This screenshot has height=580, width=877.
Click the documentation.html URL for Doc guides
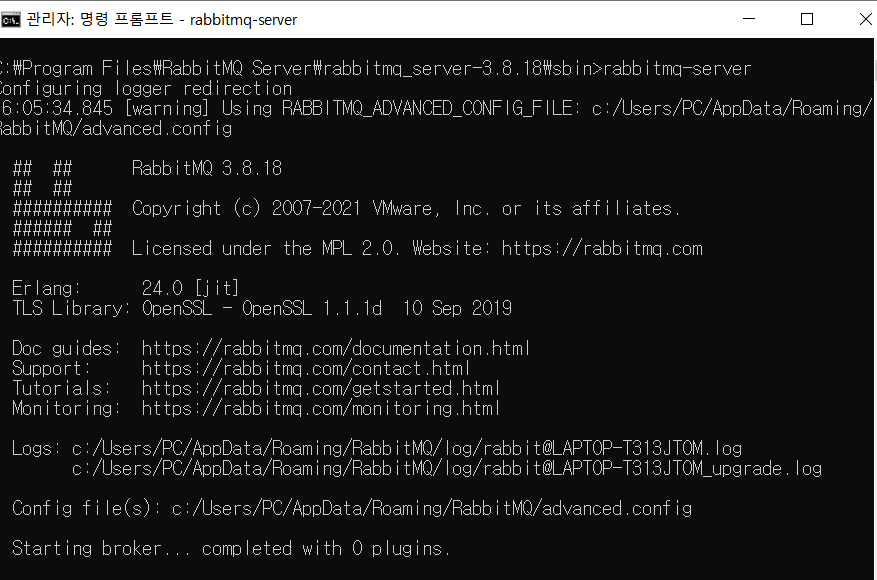(x=336, y=348)
